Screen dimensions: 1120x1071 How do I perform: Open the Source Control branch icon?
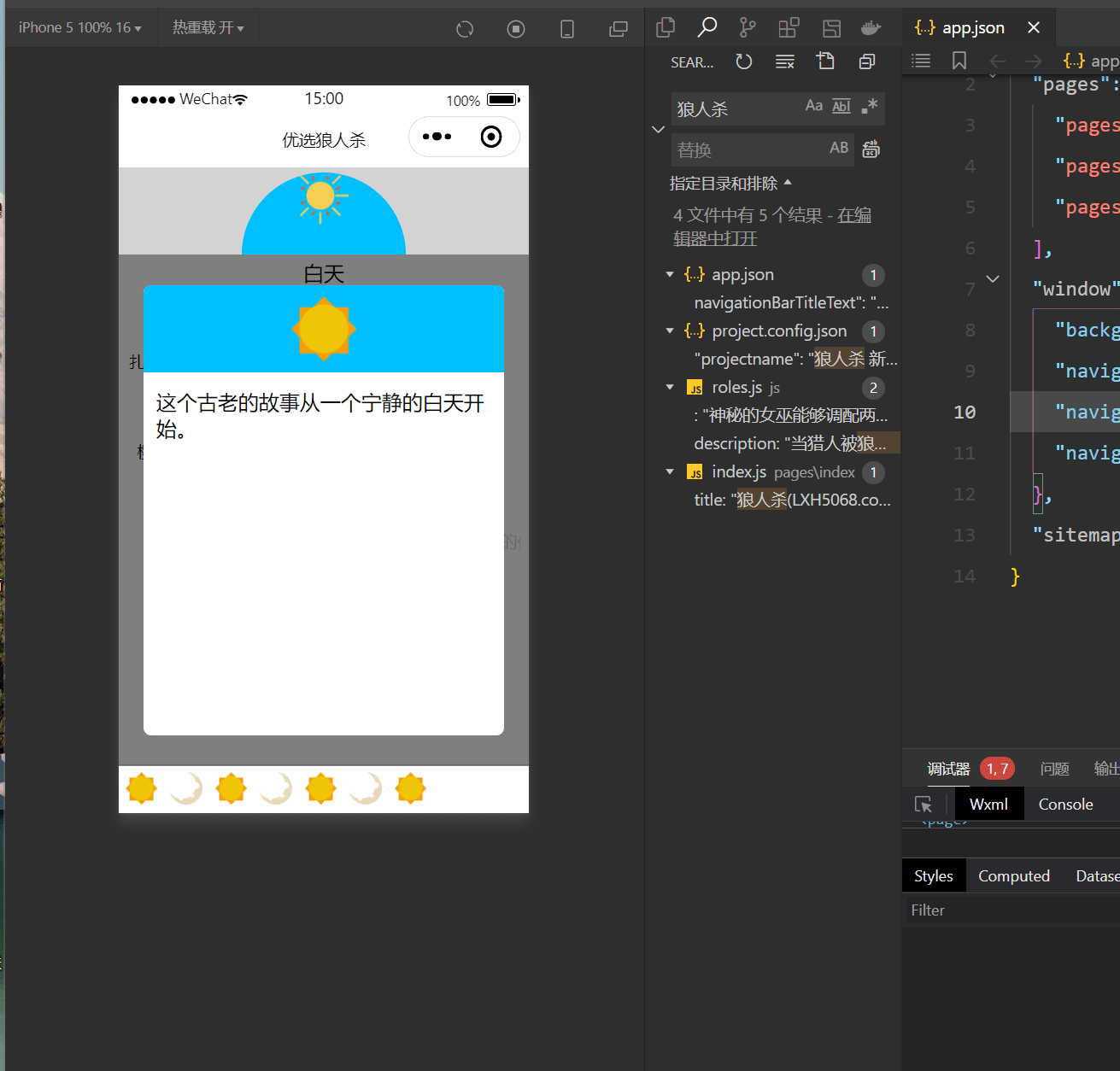(x=748, y=28)
